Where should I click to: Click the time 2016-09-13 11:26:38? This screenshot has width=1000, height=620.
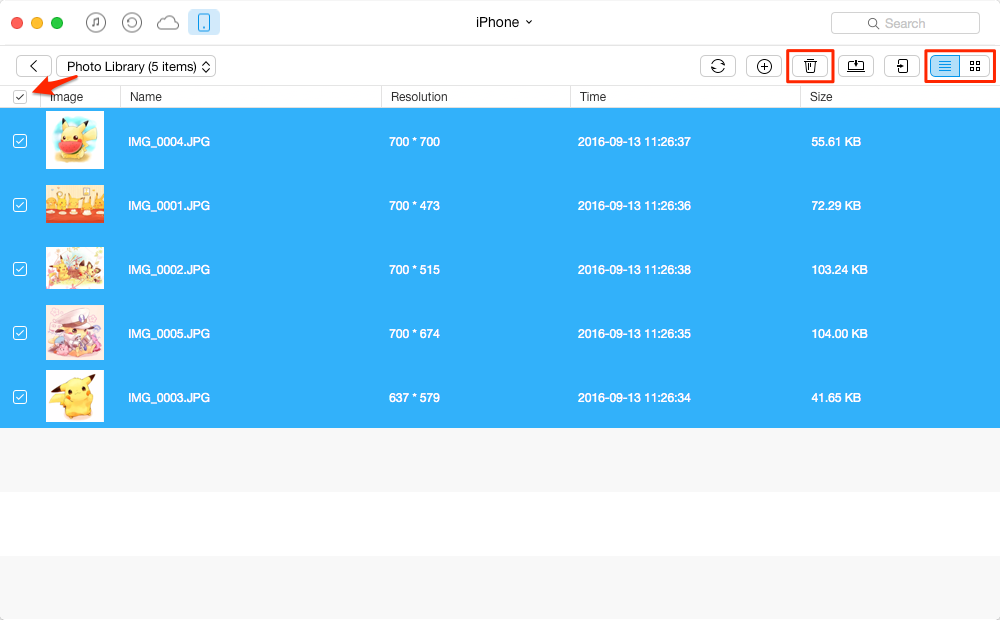[634, 270]
